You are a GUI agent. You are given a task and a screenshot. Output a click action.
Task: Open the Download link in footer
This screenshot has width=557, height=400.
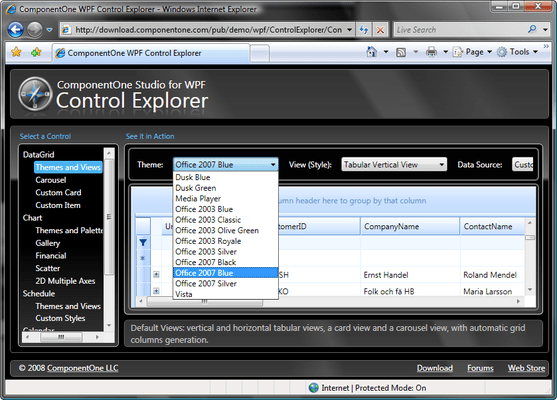(x=435, y=368)
